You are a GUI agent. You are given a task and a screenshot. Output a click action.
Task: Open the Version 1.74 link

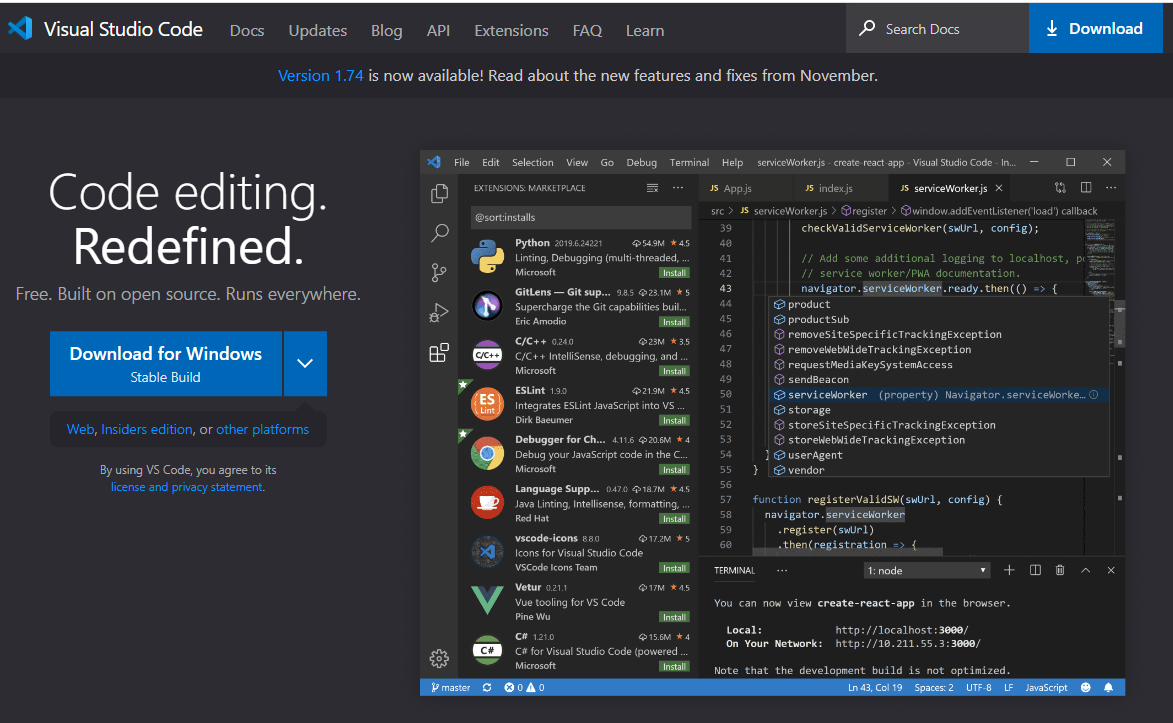click(x=320, y=76)
